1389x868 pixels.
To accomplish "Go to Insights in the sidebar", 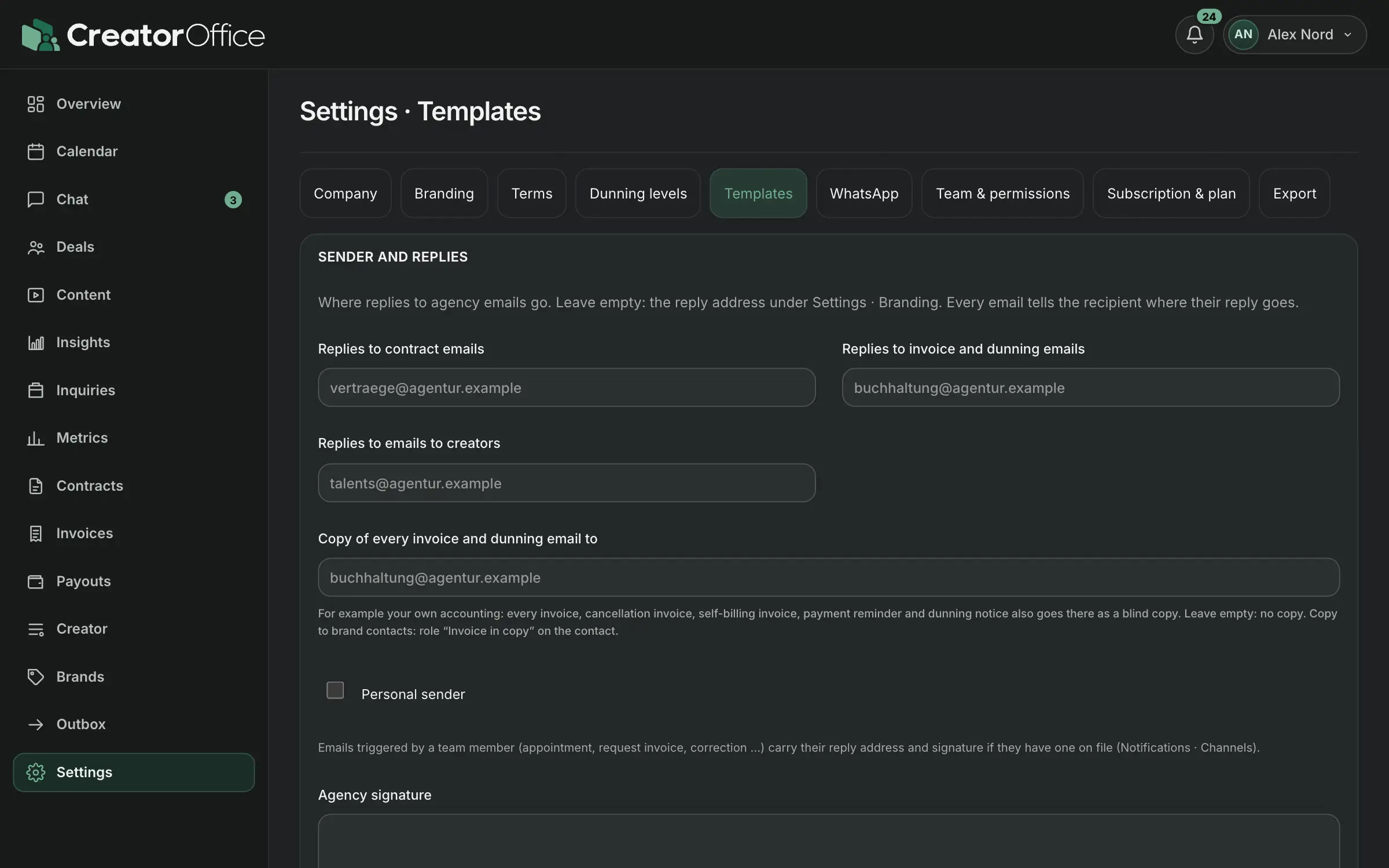I will click(x=134, y=343).
